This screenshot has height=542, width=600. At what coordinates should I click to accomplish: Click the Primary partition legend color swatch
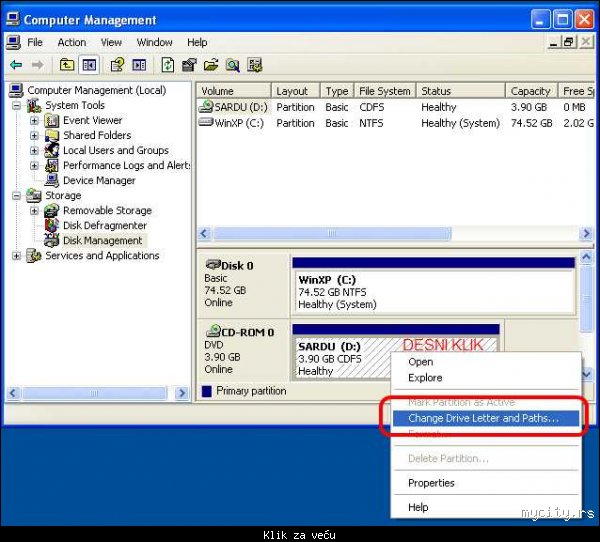tap(207, 391)
